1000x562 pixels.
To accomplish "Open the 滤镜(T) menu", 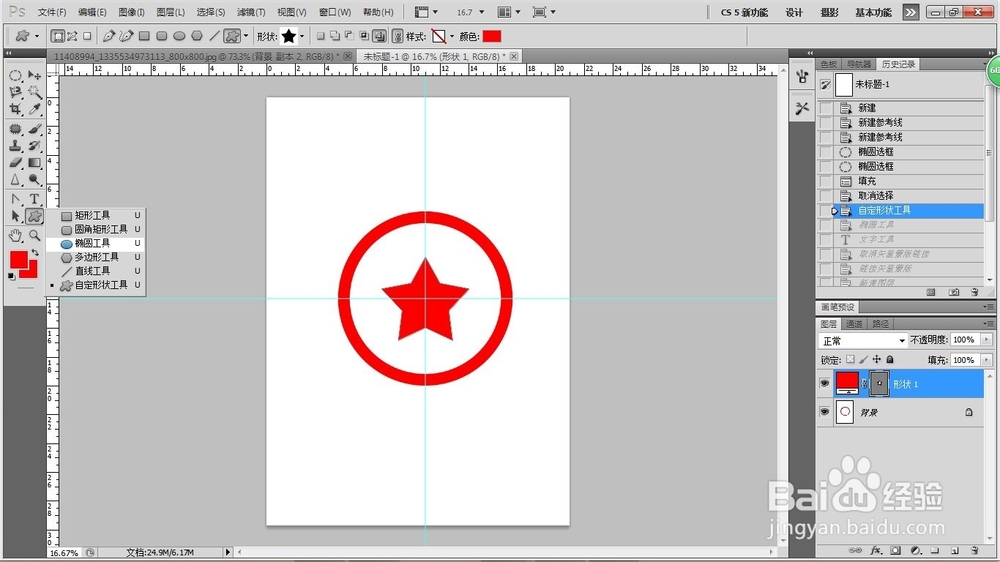I will [251, 12].
